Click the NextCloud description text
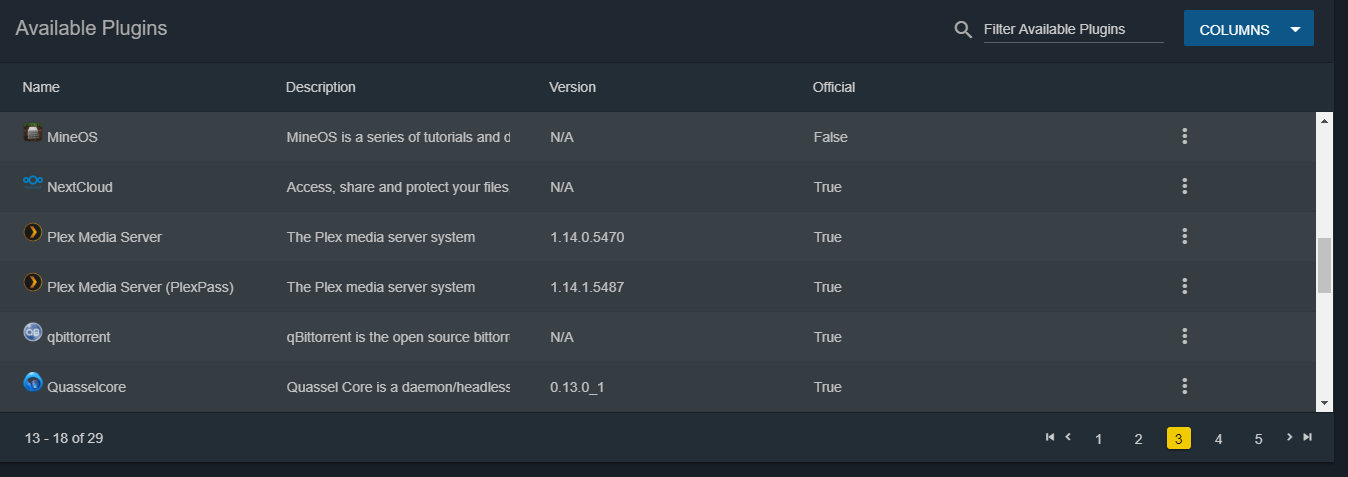1348x477 pixels. tap(398, 187)
